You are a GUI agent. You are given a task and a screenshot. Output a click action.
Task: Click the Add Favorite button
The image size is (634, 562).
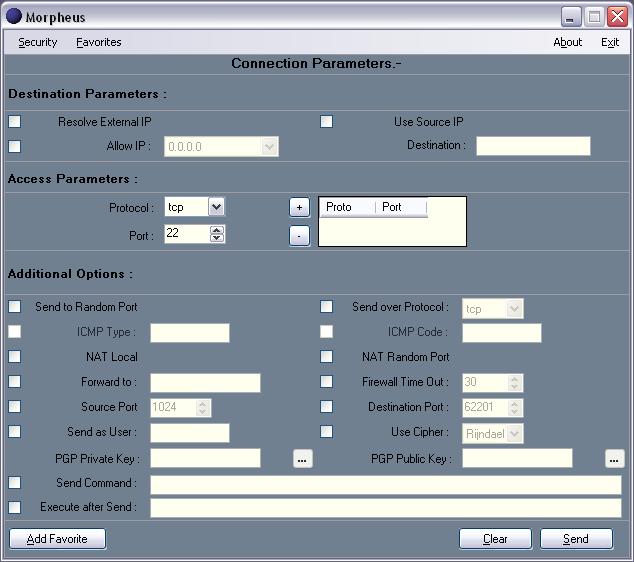[x=57, y=539]
